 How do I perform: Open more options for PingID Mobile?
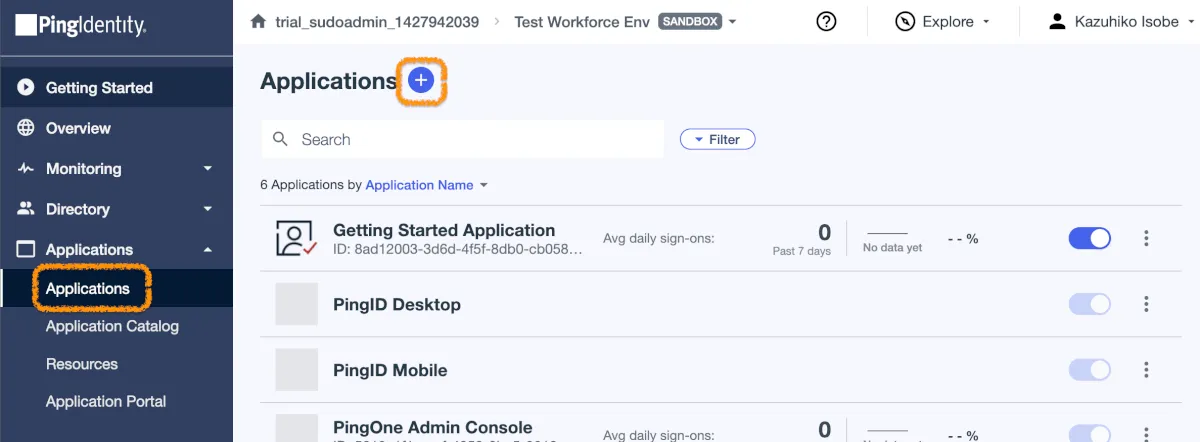click(1146, 370)
